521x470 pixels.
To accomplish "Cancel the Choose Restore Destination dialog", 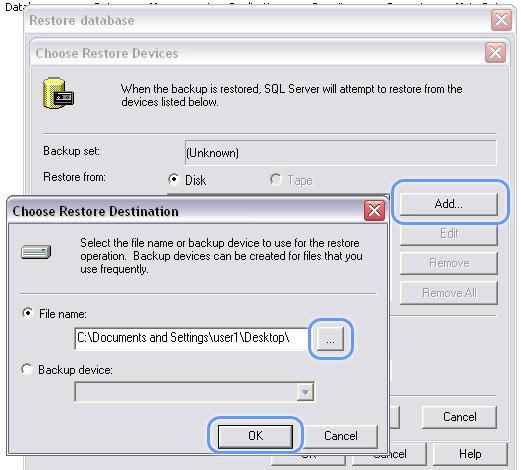I will (341, 436).
